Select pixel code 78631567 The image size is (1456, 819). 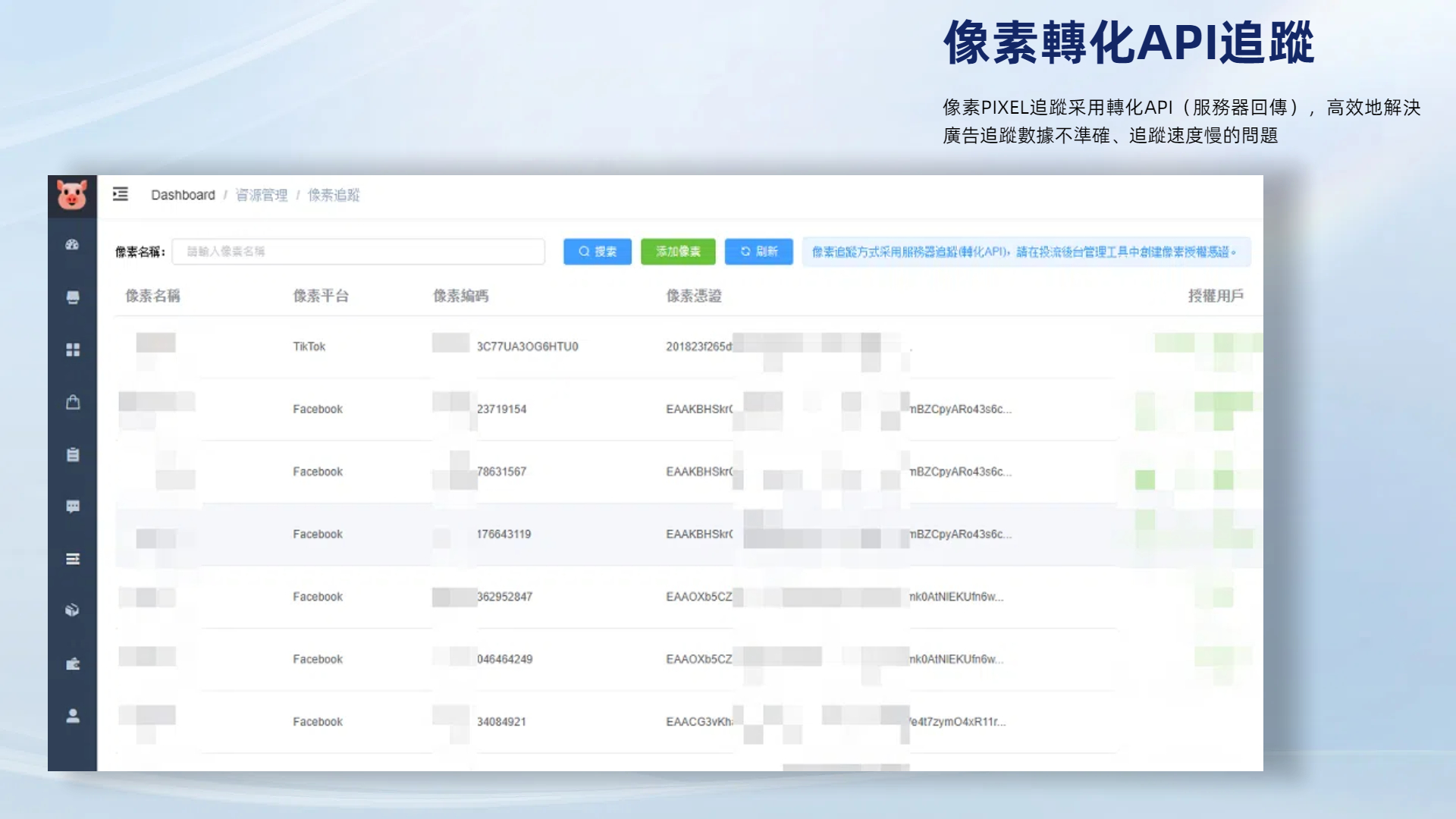(x=501, y=472)
